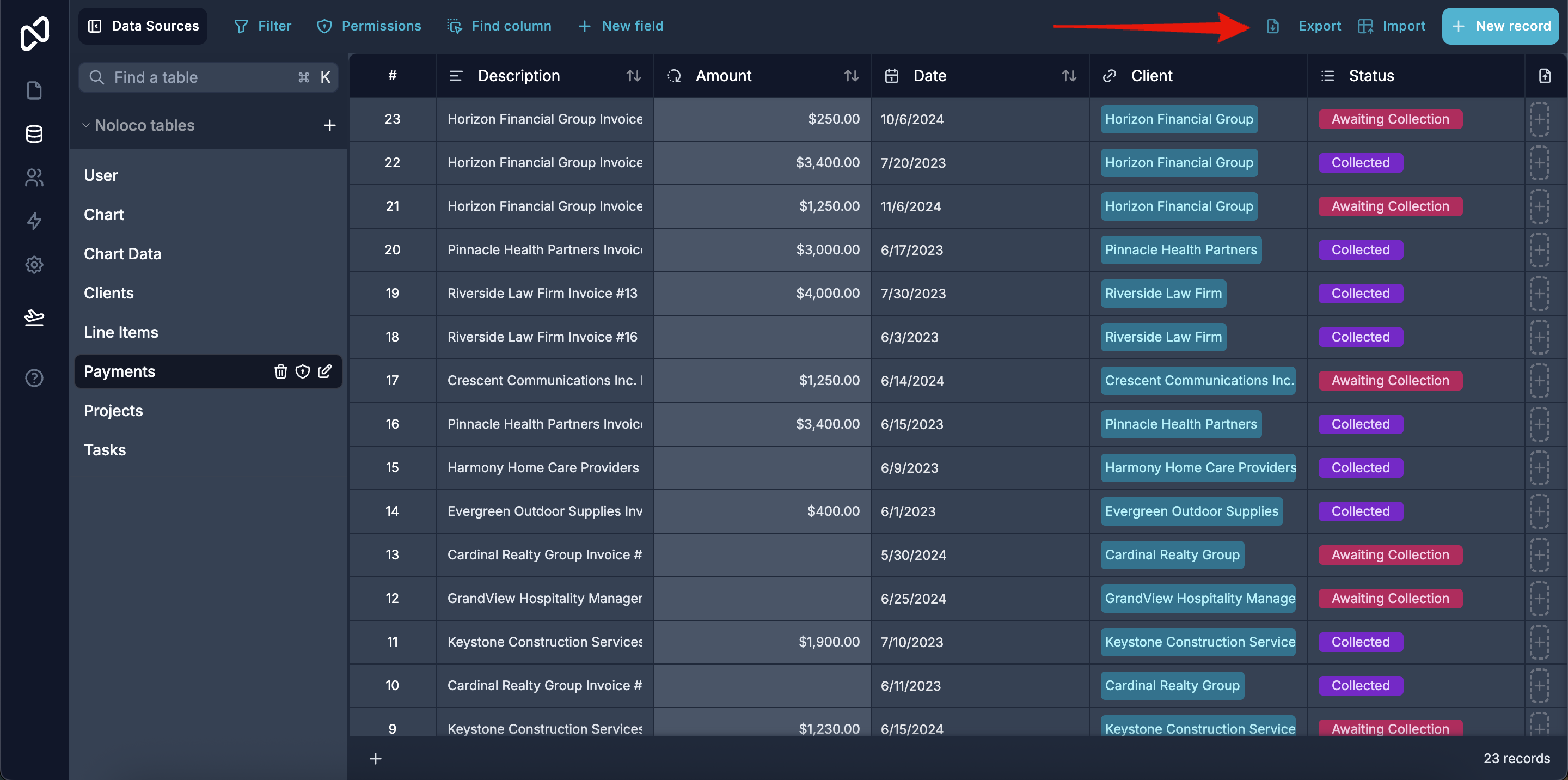Open Workflows lightning icon in sidebar

pyautogui.click(x=34, y=221)
